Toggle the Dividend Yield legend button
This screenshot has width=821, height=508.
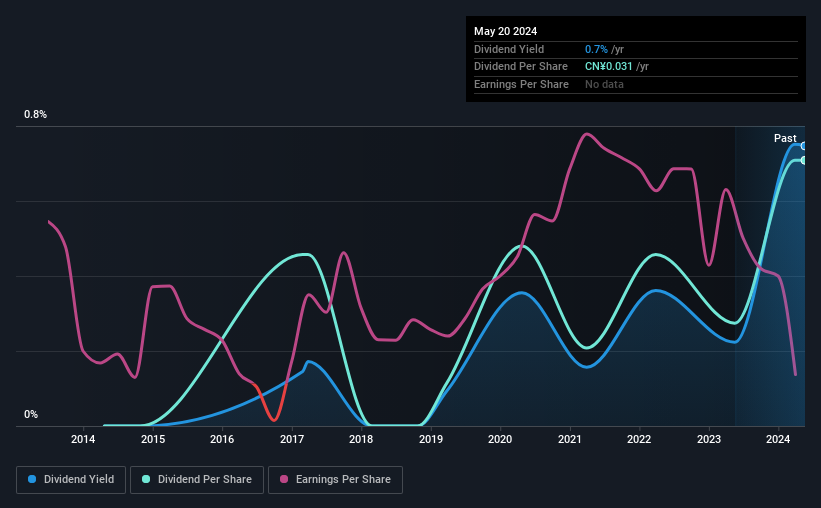[71, 480]
